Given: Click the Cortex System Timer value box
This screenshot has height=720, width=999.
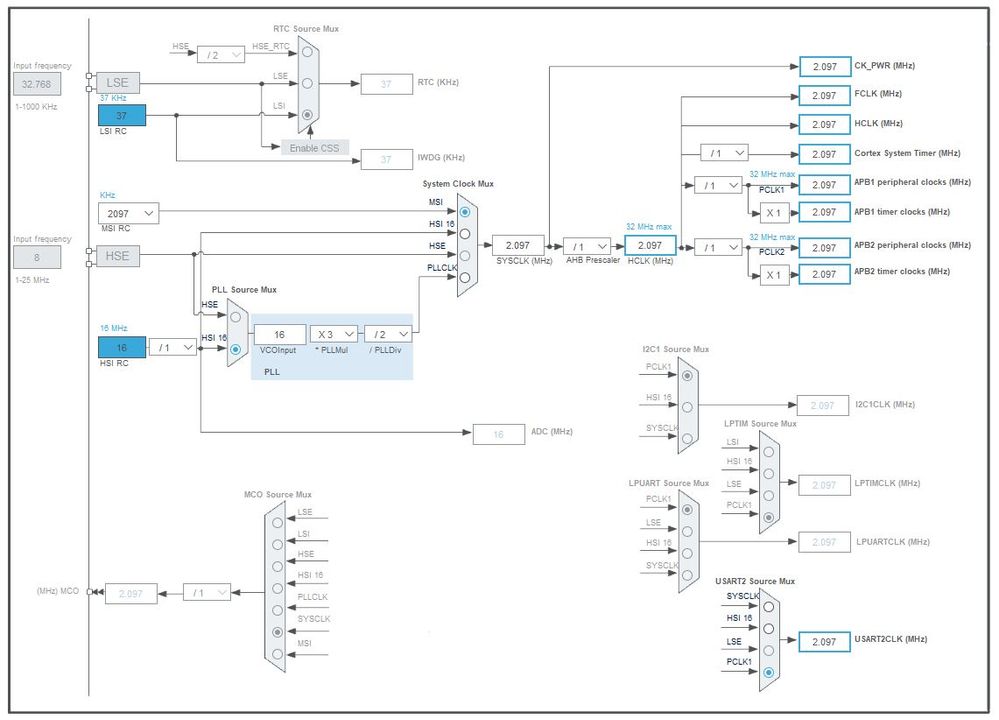Looking at the screenshot, I should pyautogui.click(x=824, y=154).
